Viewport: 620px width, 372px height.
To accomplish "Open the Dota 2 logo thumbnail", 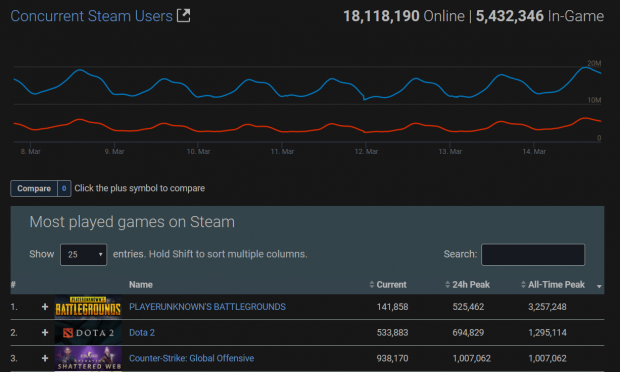I will [x=88, y=332].
